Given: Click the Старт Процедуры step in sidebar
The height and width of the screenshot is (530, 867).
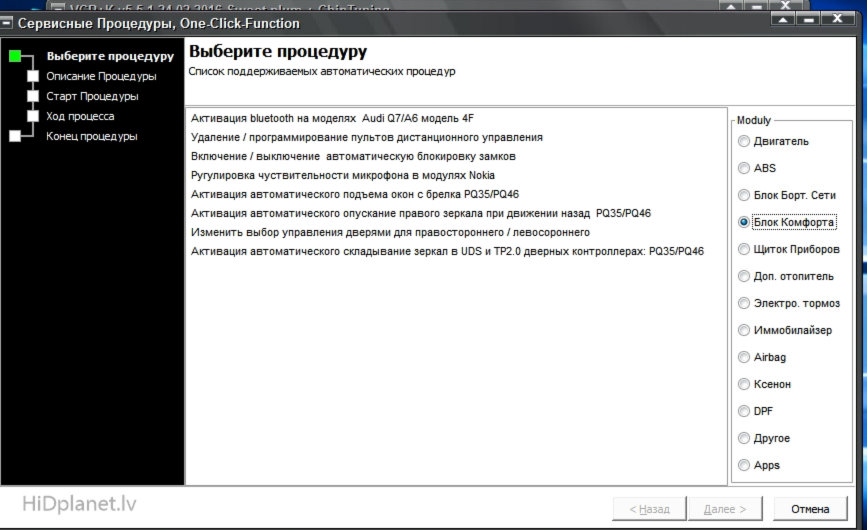Looking at the screenshot, I should point(92,96).
